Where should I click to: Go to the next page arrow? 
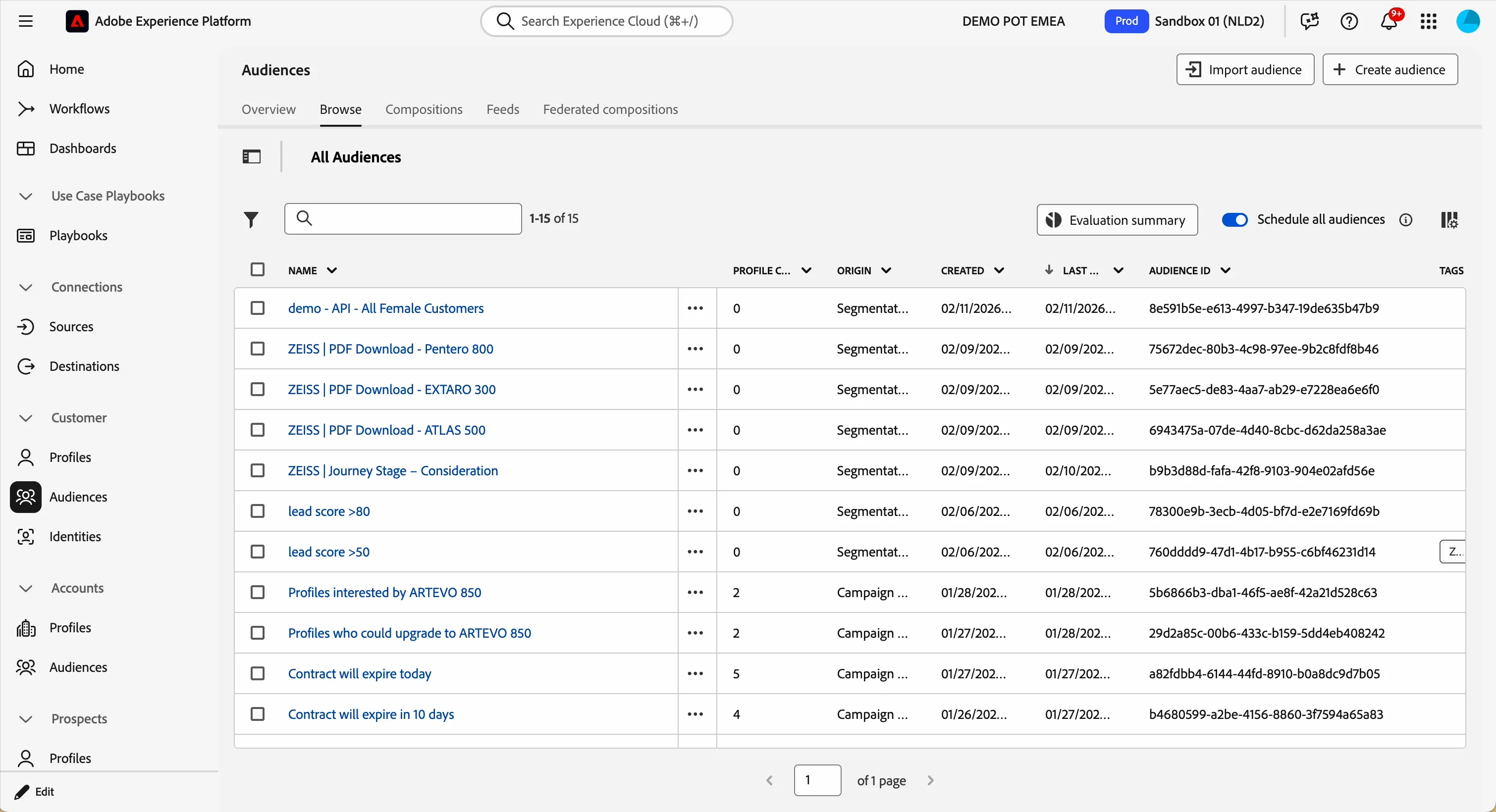point(930,781)
